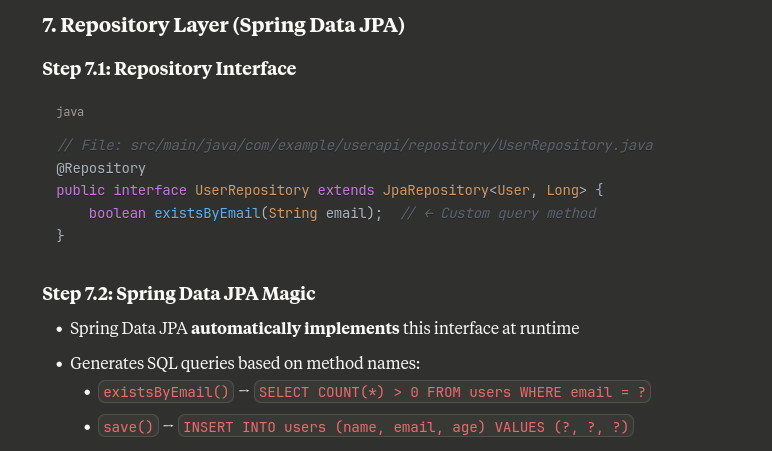Click the 'existsByEmail()' inline code pill
Image resolution: width=772 pixels, height=451 pixels.
[x=166, y=392]
